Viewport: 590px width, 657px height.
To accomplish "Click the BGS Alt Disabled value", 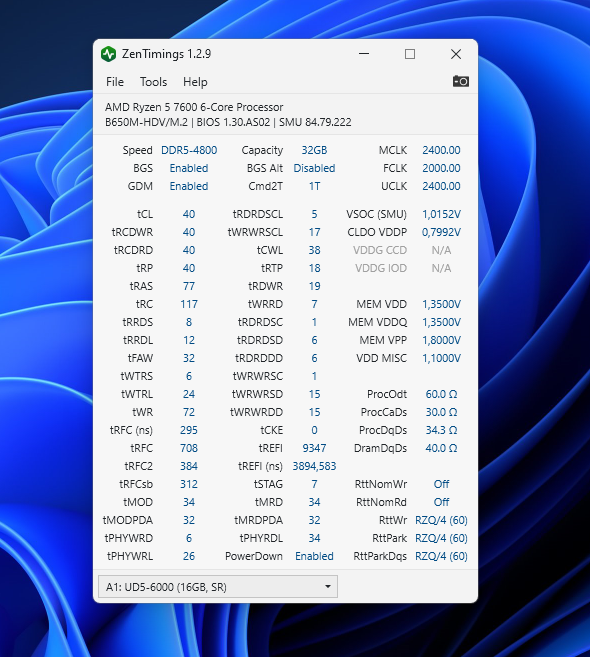I will point(314,168).
